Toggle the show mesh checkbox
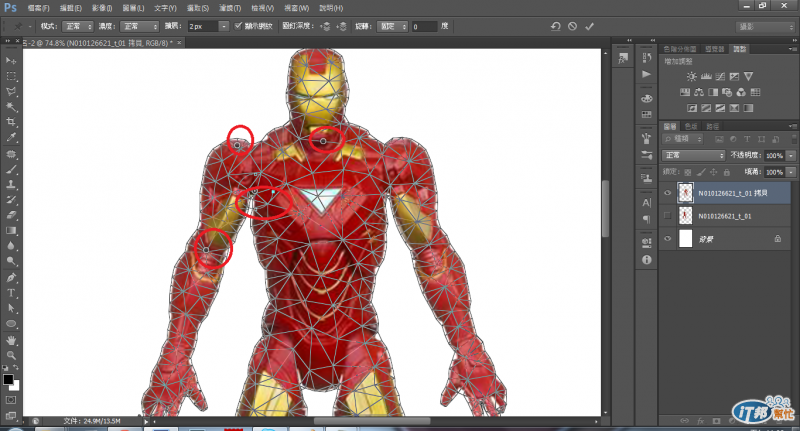The height and width of the screenshot is (431, 800). click(237, 26)
